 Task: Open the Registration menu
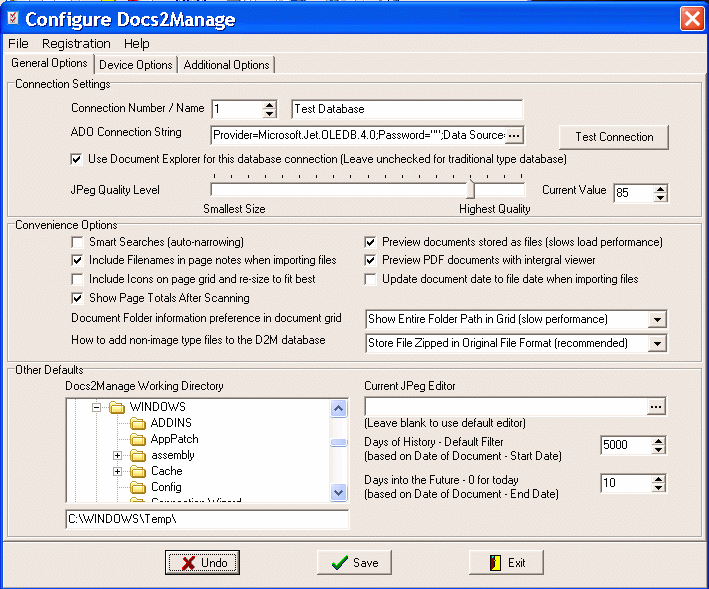76,43
